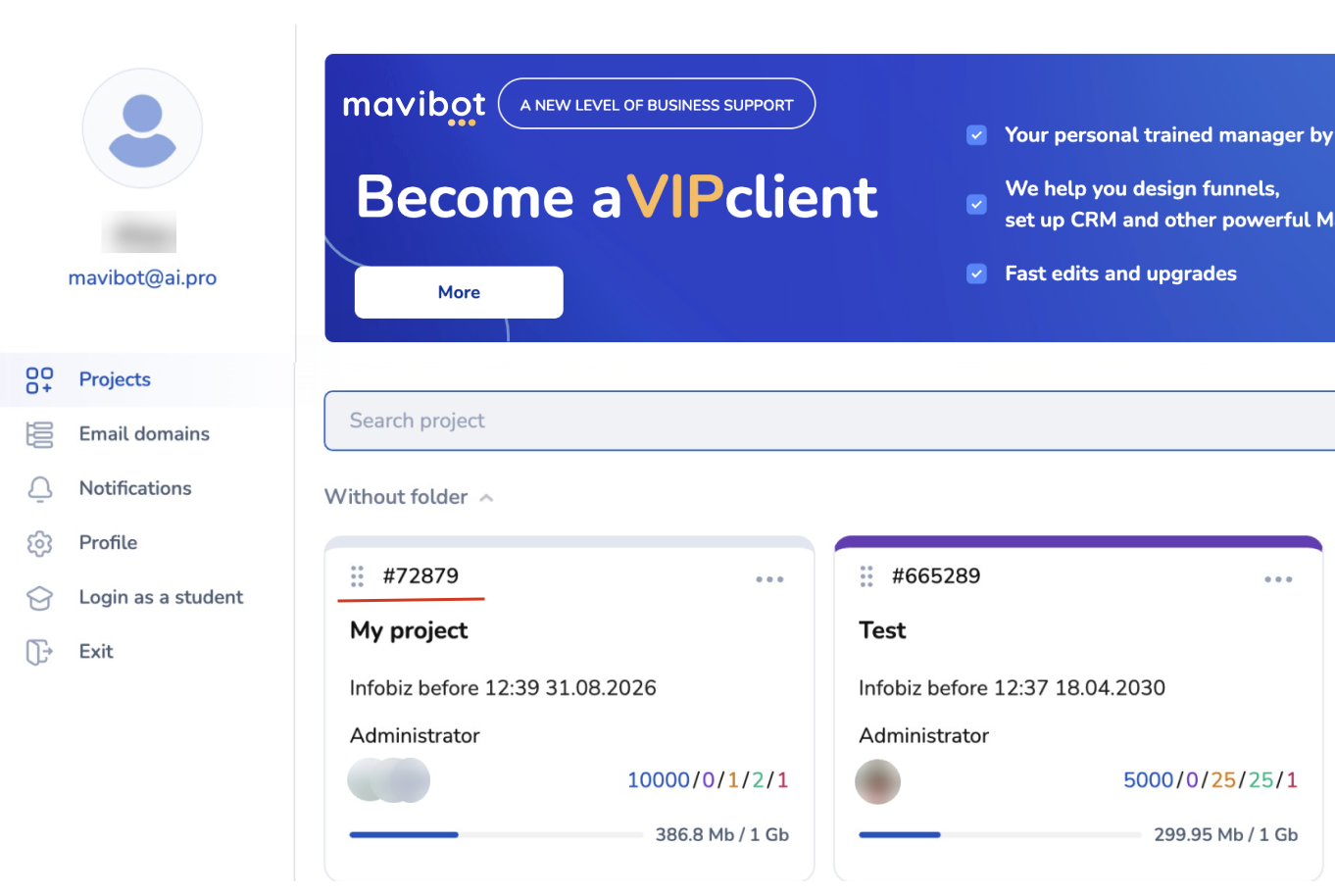Toggle the Fast edits and upgrades checkbox
The height and width of the screenshot is (896, 1335).
tap(976, 274)
